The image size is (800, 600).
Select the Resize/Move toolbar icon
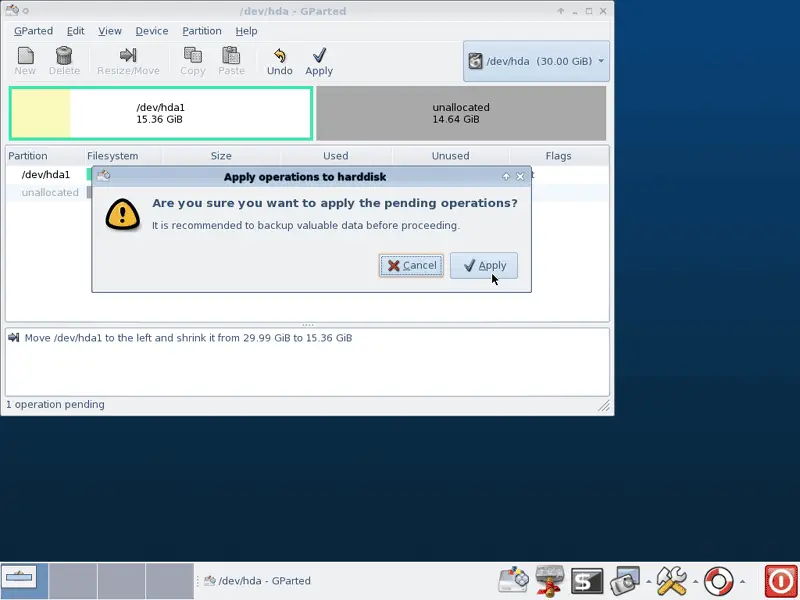tap(128, 55)
